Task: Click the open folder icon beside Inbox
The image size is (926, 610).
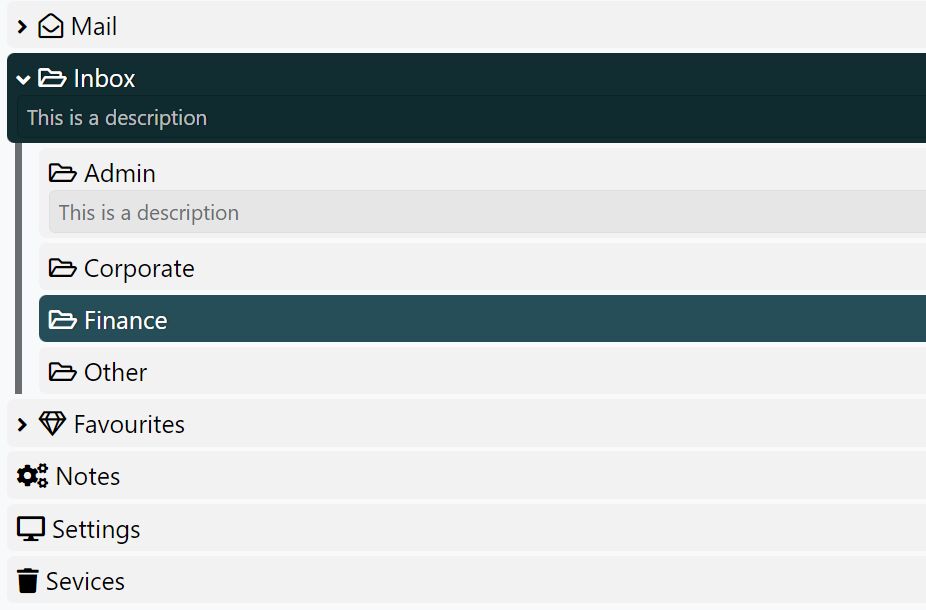Action: pos(53,77)
